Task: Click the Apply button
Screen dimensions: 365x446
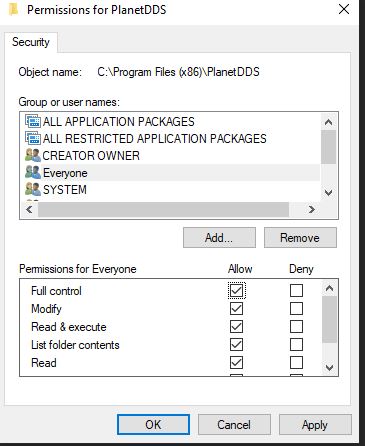Action: 315,425
